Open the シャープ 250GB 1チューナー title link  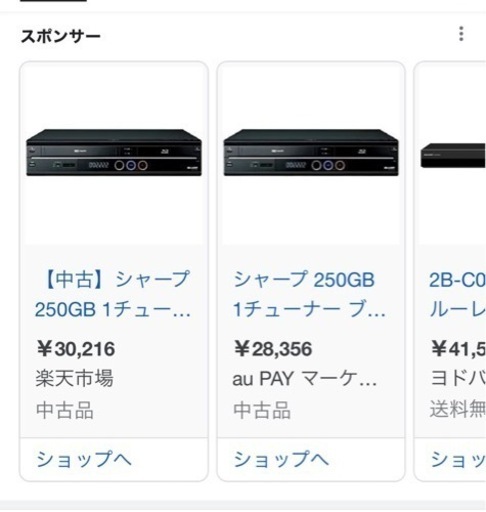tap(309, 294)
